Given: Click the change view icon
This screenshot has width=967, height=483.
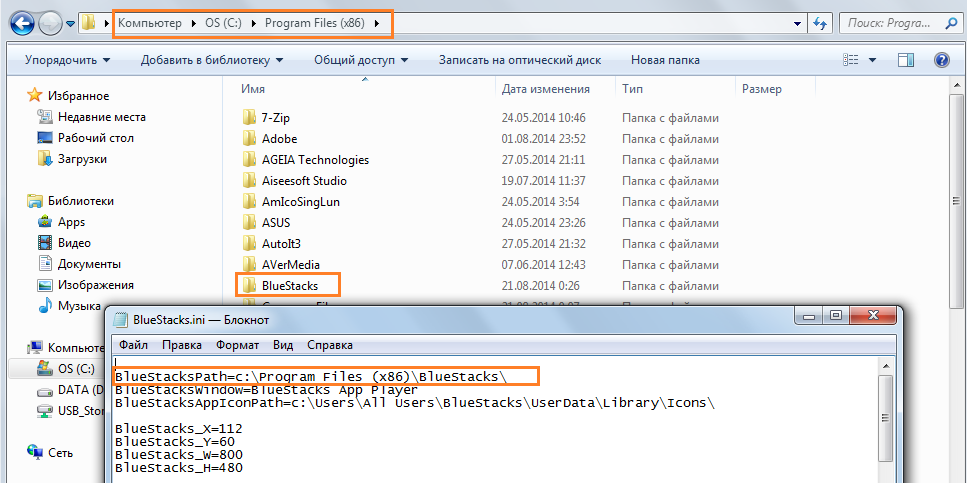Looking at the screenshot, I should (852, 60).
